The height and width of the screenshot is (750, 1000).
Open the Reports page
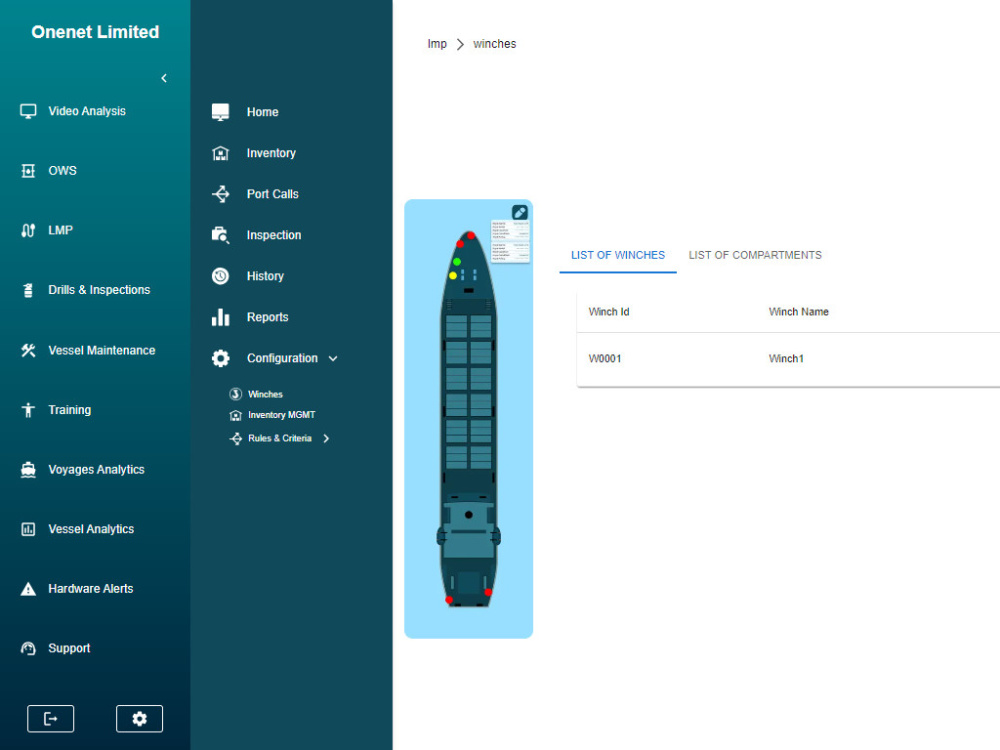coord(267,317)
